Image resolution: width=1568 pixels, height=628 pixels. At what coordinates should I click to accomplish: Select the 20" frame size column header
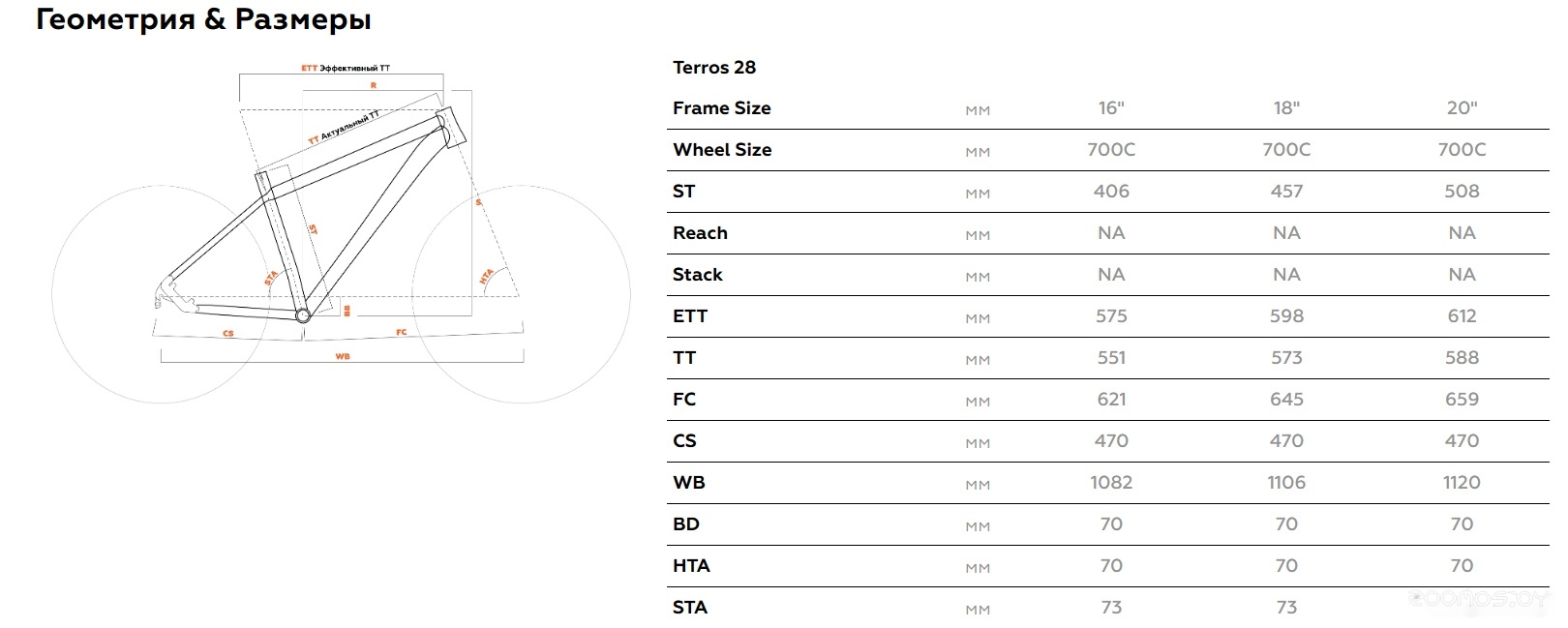tap(1462, 108)
